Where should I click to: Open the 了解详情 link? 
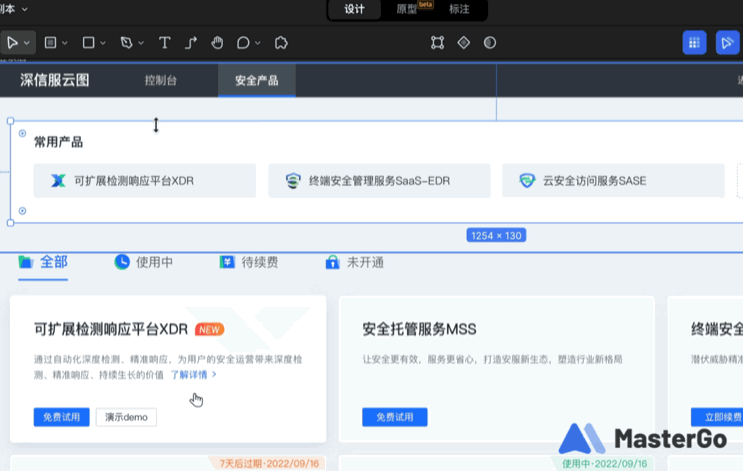click(193, 375)
